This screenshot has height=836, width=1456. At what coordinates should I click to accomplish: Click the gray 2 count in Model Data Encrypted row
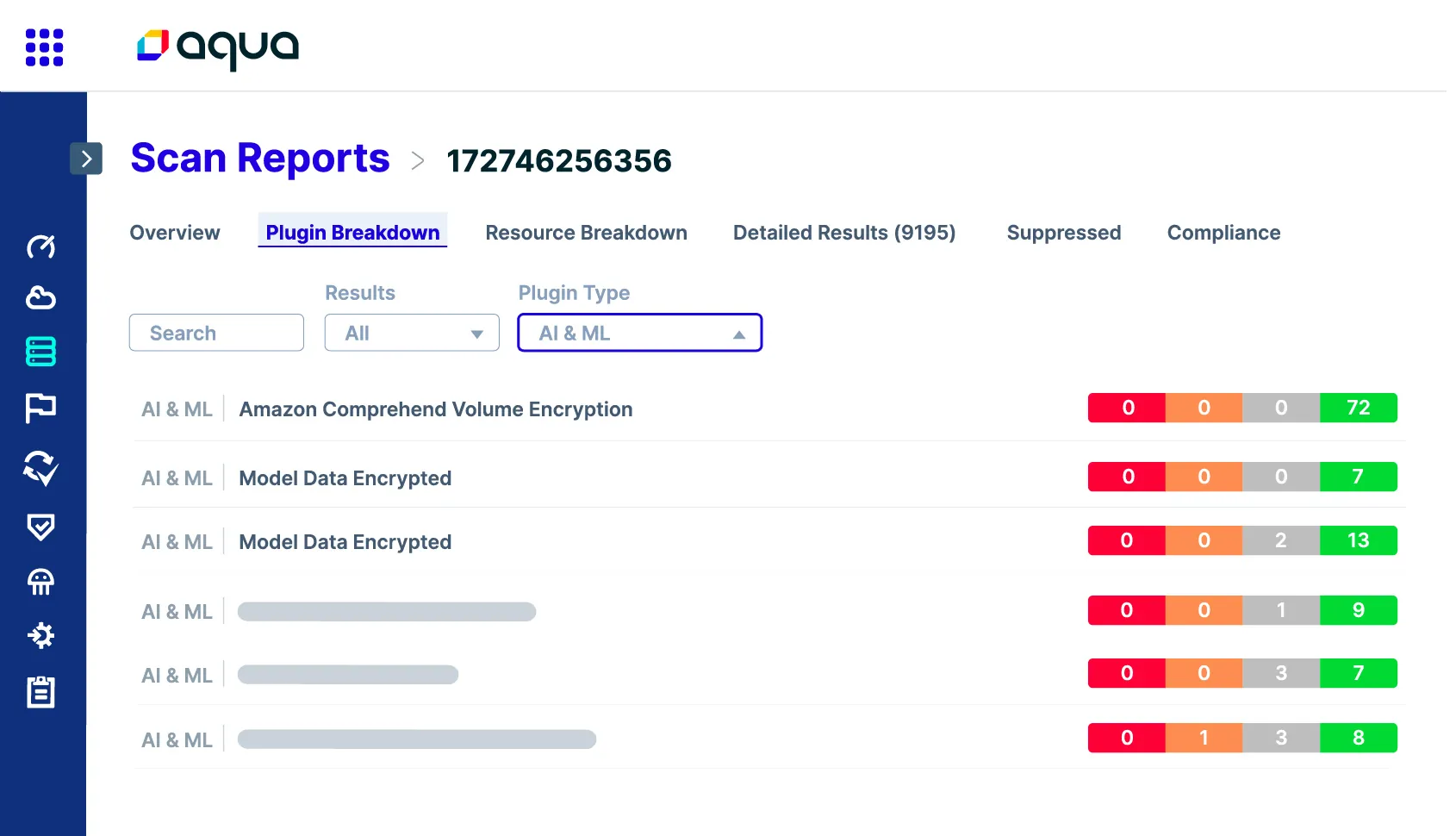click(x=1281, y=540)
